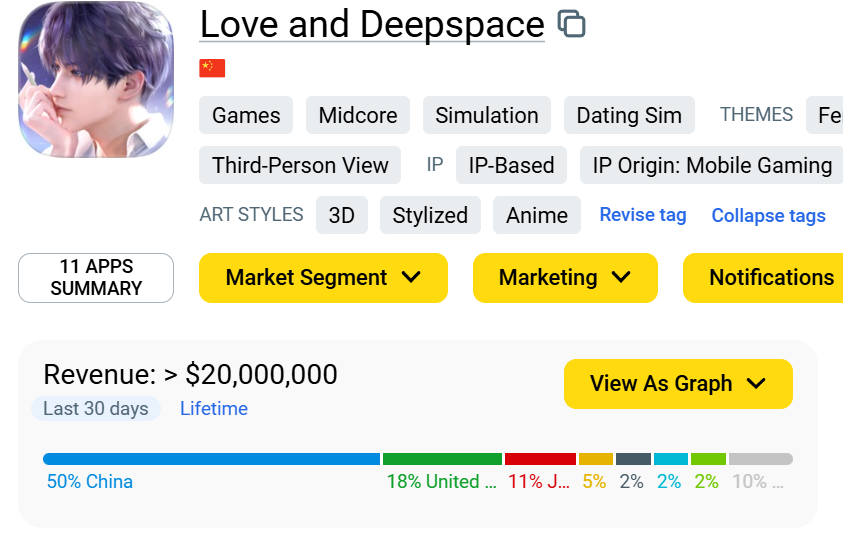The width and height of the screenshot is (843, 553).
Task: Click the red 11% revenue bar segment
Action: 540,459
